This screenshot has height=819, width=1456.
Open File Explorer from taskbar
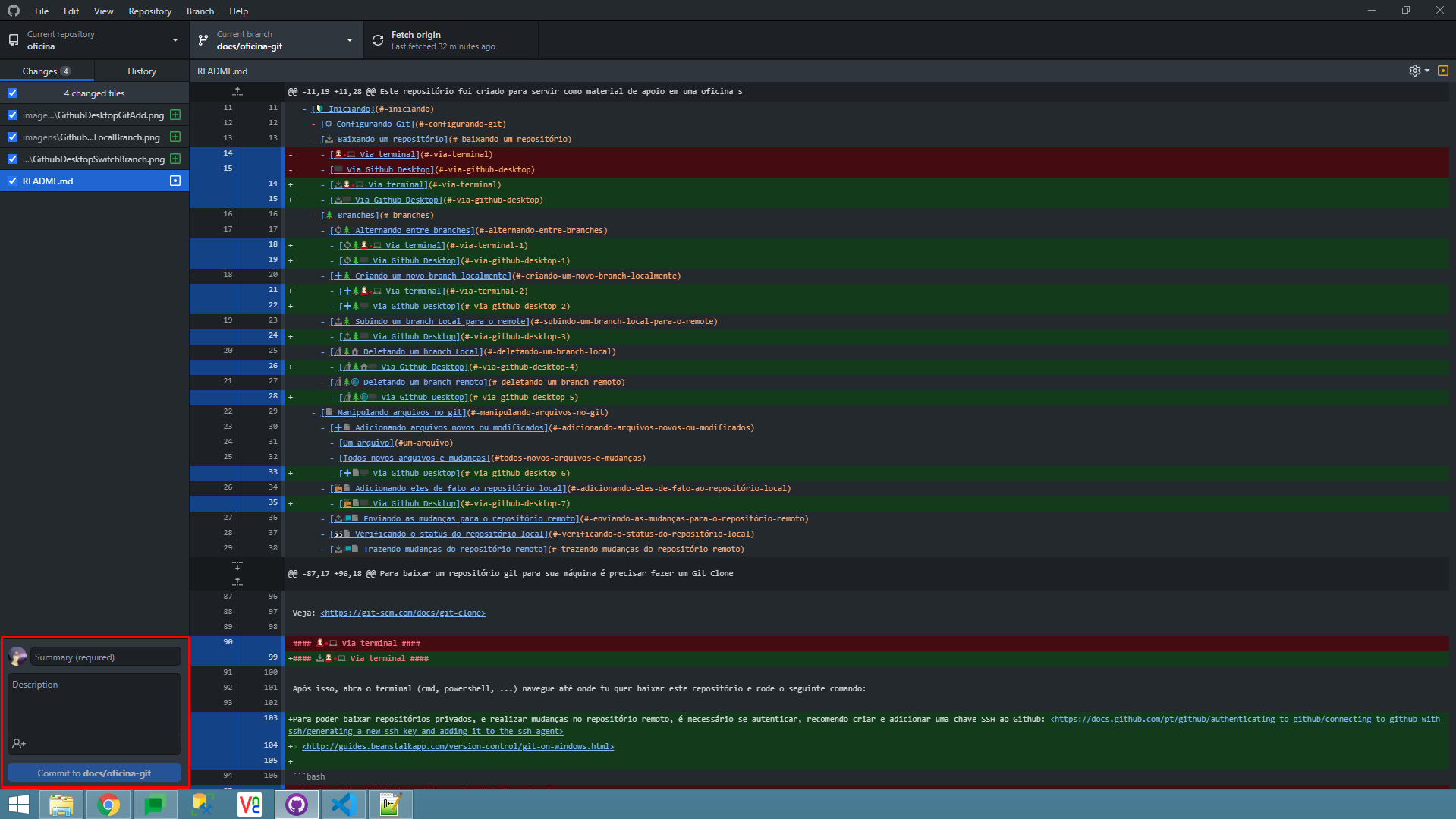click(x=61, y=804)
